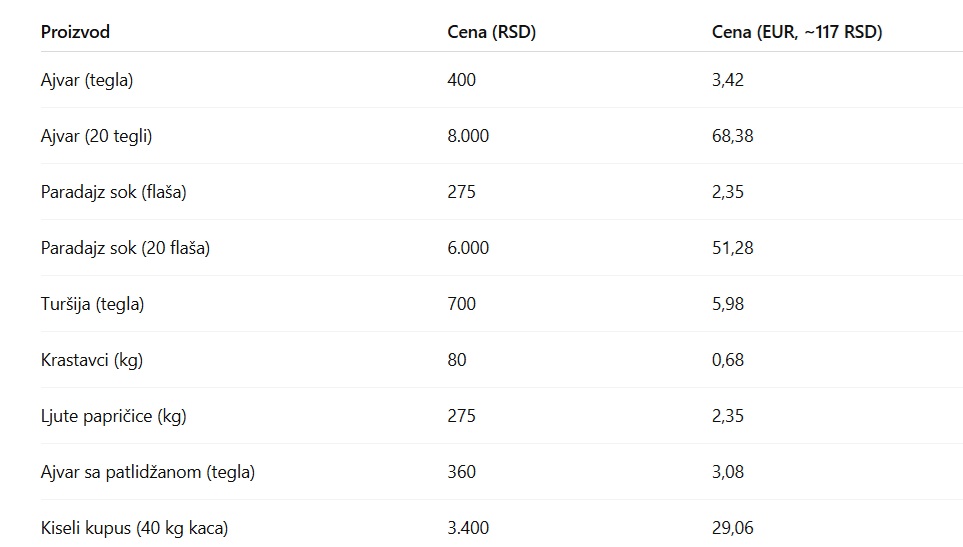Select Kiseli kupus (40 kg kaca) cell
The image size is (963, 547).
pos(134,528)
